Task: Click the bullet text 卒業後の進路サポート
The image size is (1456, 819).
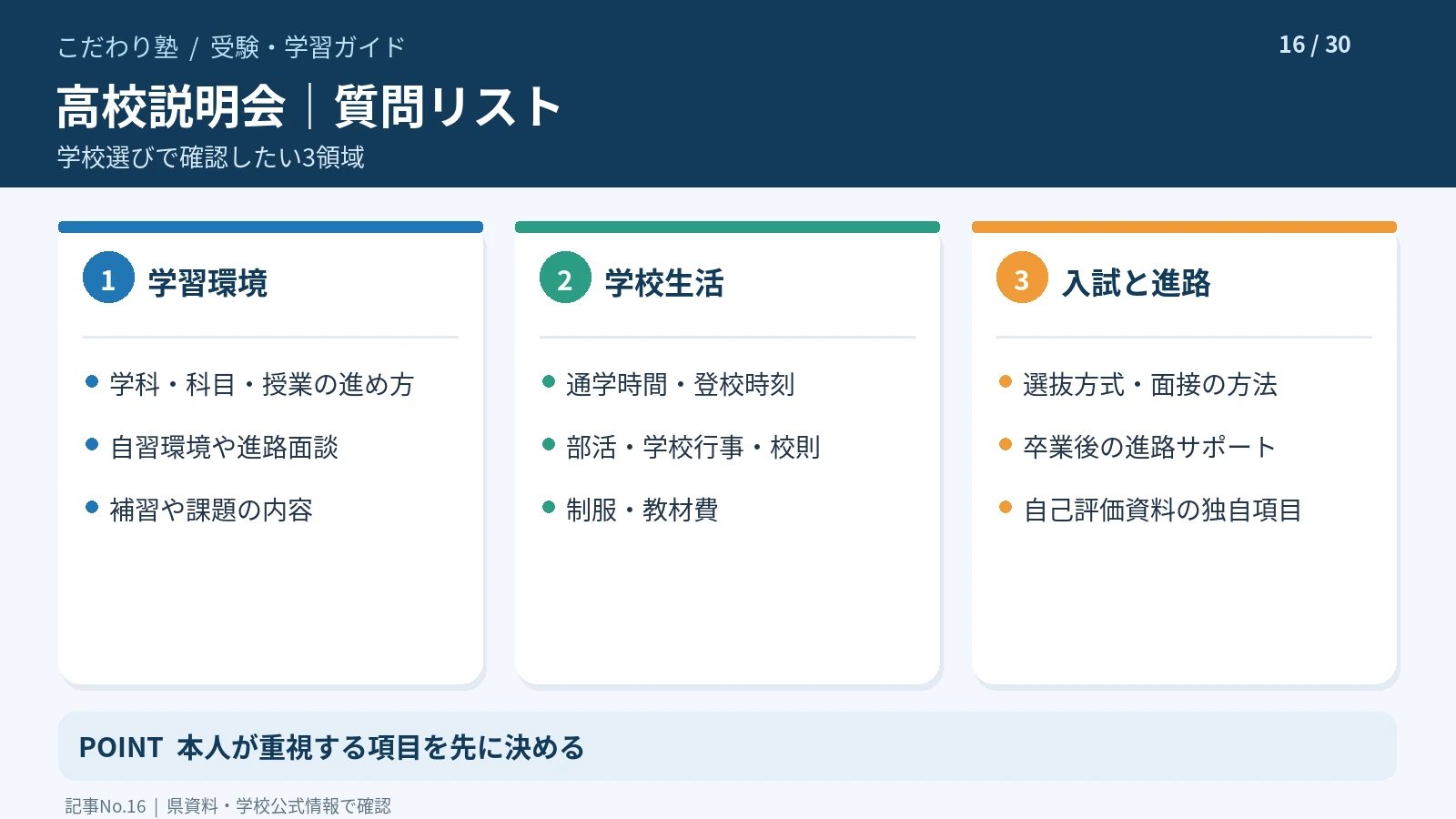Action: [1150, 448]
